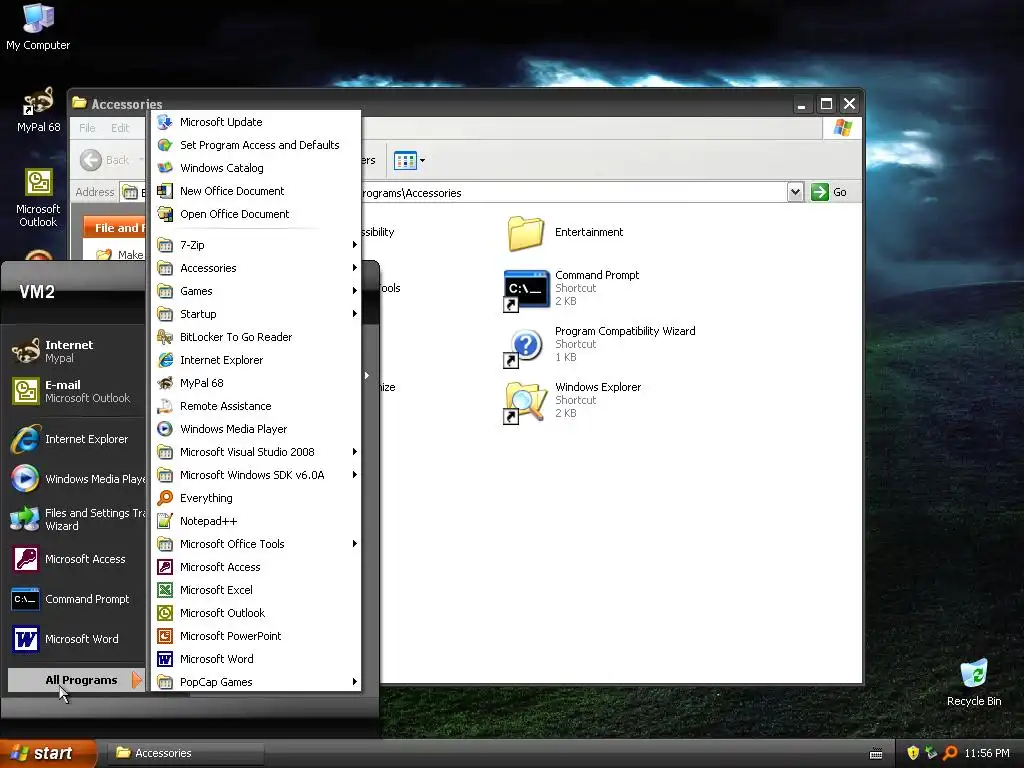Image resolution: width=1024 pixels, height=768 pixels.
Task: Open Windows Media Player in Start menu left pane
Action: pyautogui.click(x=75, y=479)
